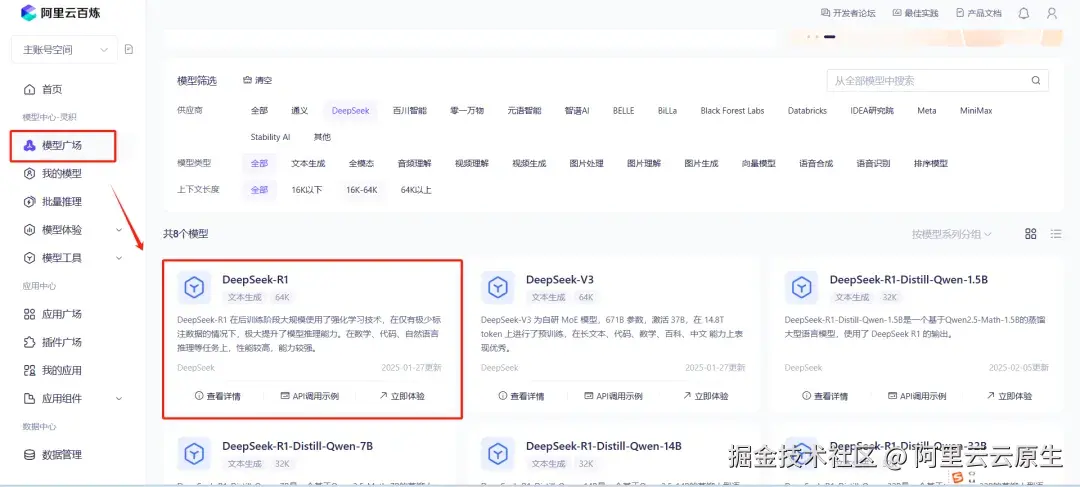Click the 数据管理 database icon

tap(29, 455)
